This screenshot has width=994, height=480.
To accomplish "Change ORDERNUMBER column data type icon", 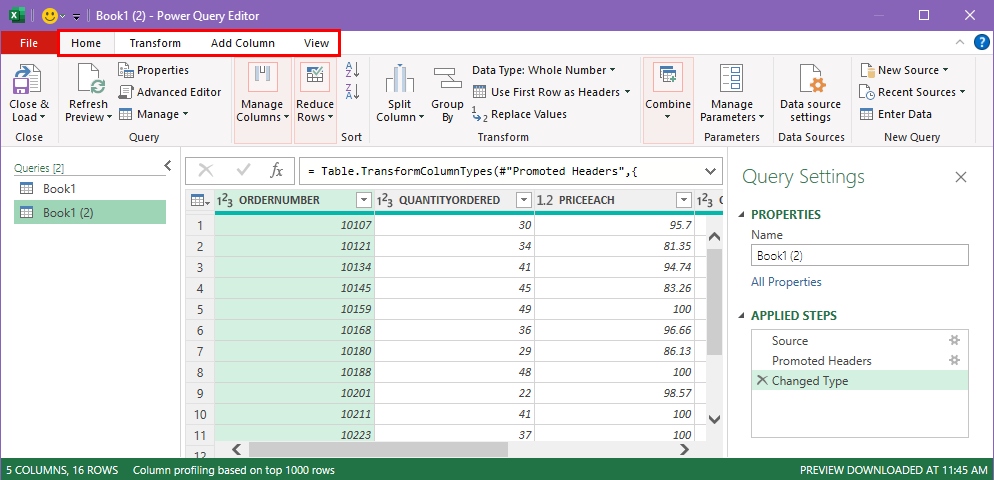I will coord(225,200).
